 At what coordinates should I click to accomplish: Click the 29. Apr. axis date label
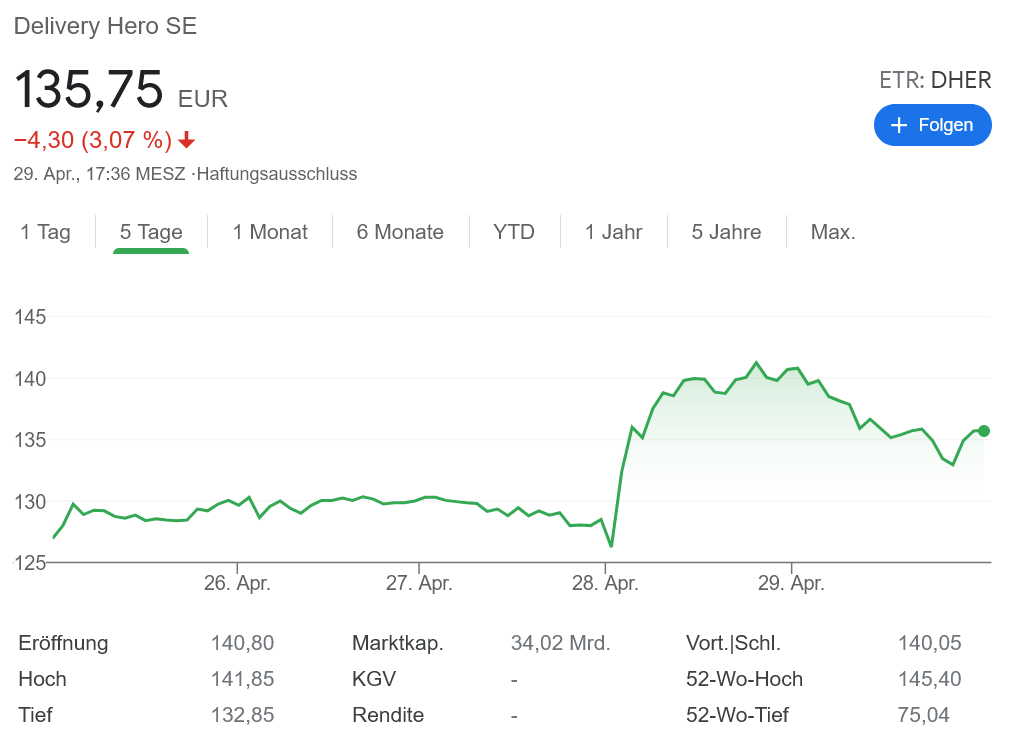coord(791,583)
